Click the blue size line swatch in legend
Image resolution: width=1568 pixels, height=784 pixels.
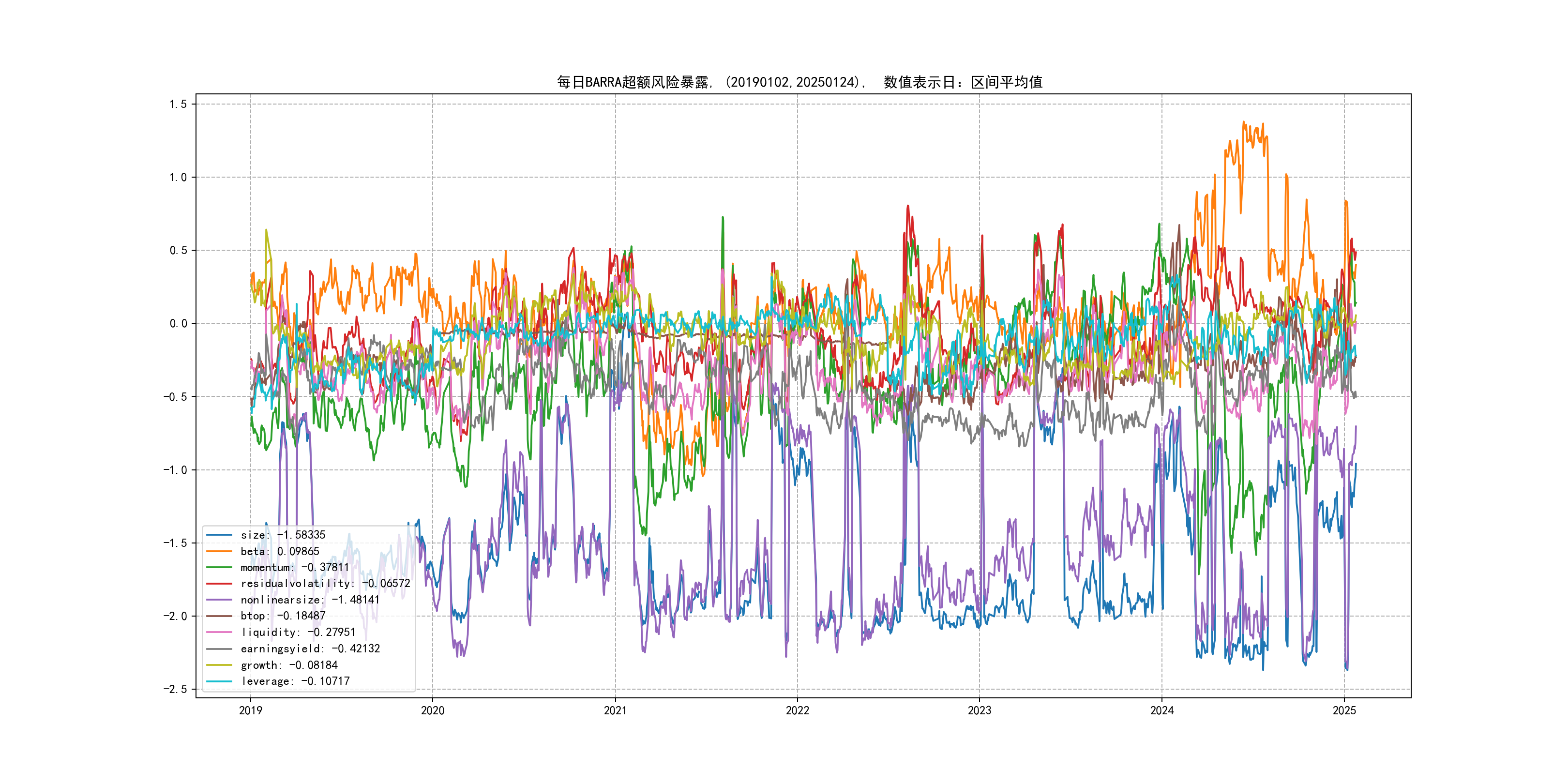219,535
